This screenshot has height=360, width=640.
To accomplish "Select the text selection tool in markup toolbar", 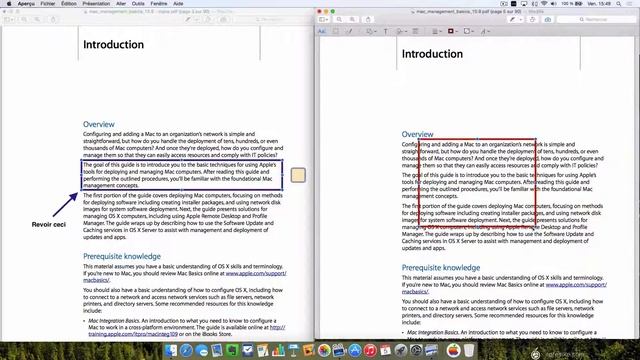I will (322, 31).
